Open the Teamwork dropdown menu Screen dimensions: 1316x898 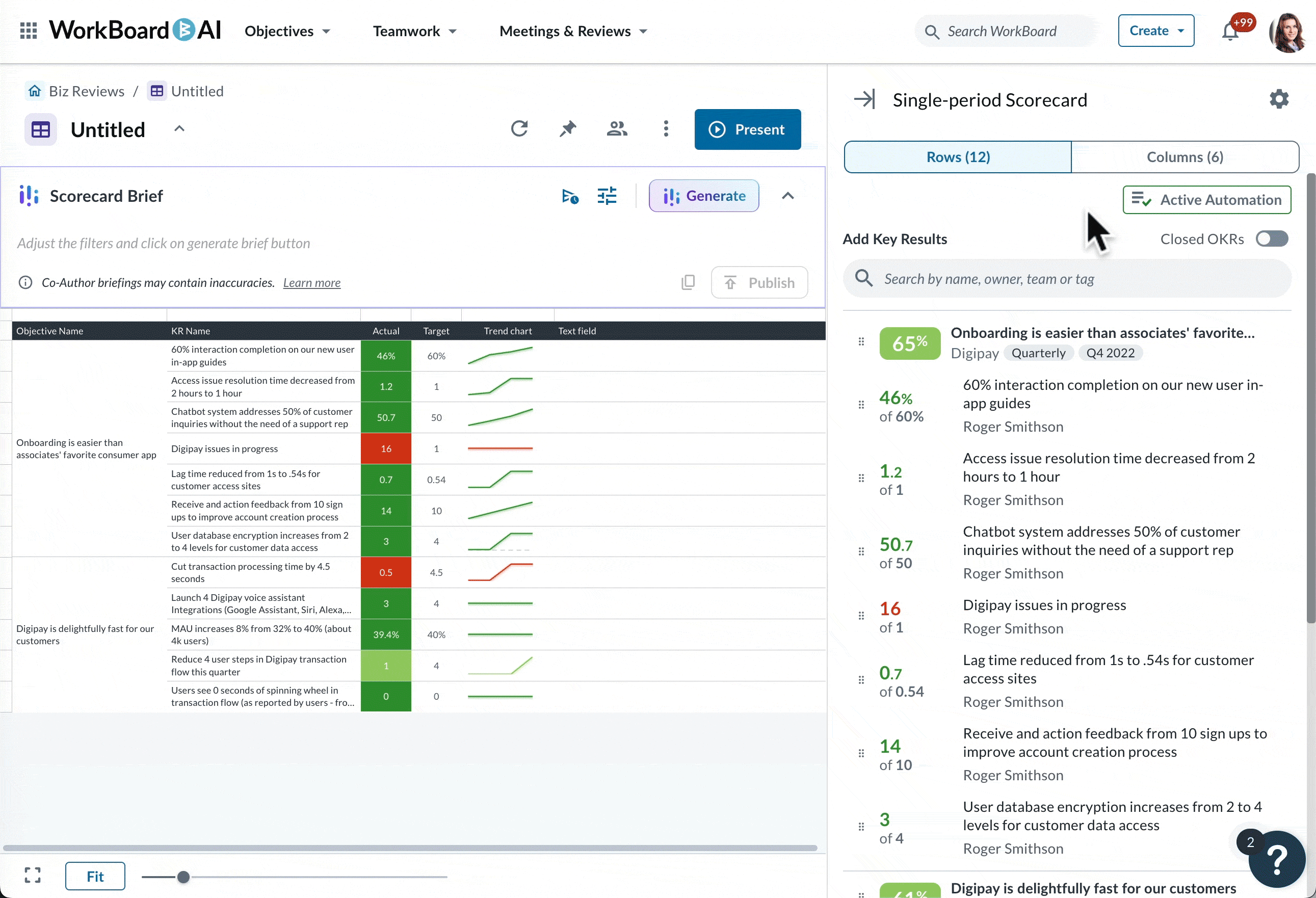(414, 31)
